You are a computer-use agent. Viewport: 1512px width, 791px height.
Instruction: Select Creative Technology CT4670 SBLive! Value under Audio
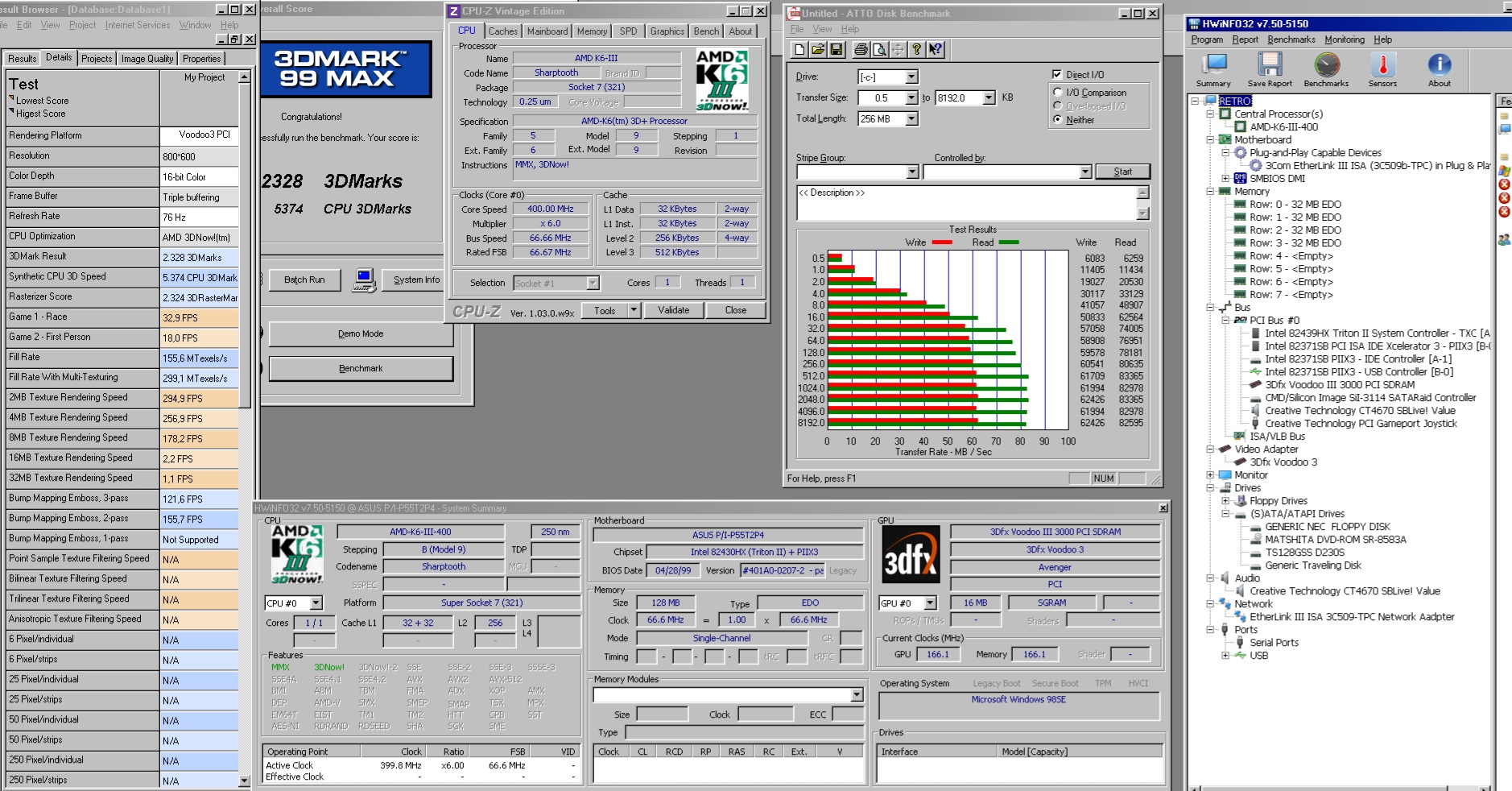[x=1345, y=591]
